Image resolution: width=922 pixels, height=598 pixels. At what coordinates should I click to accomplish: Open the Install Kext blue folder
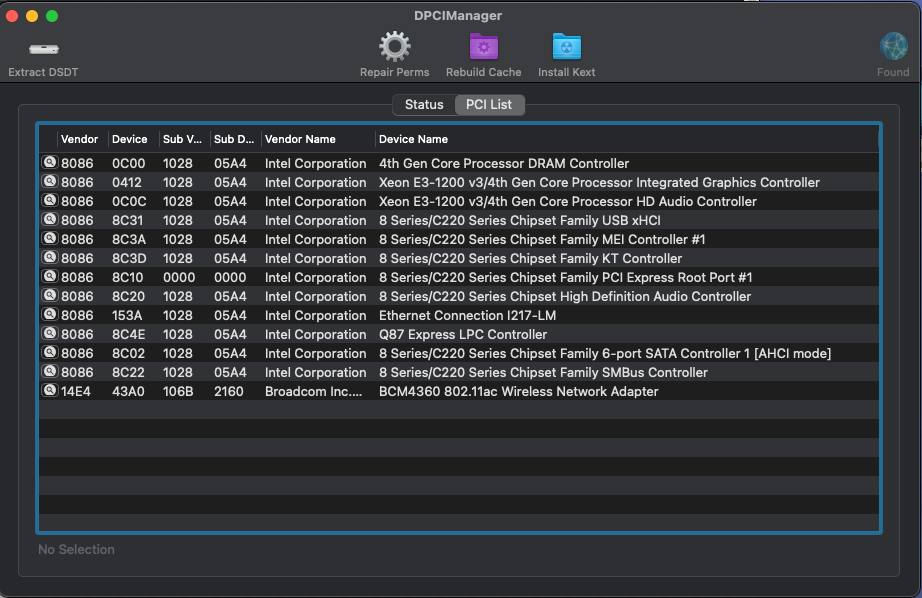point(567,46)
